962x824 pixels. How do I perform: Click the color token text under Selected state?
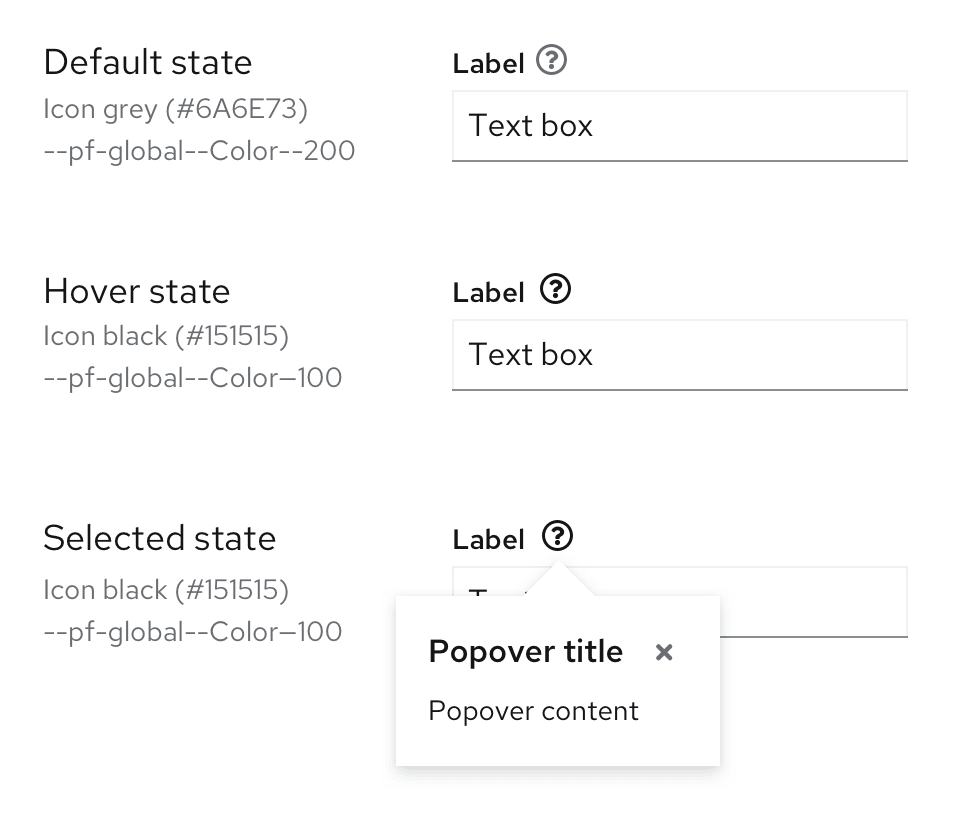point(193,632)
